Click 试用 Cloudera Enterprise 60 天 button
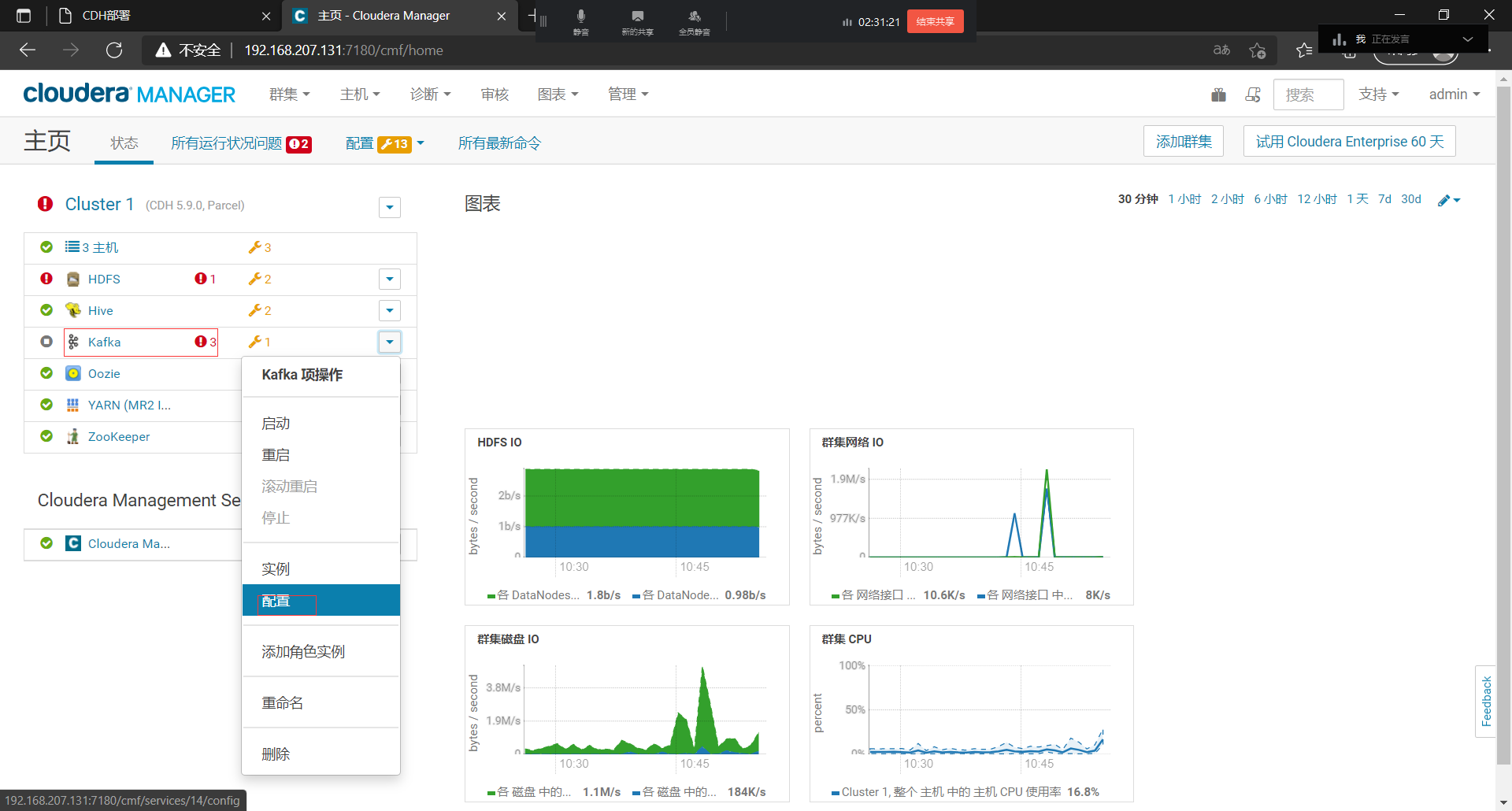Viewport: 1512px width, 811px height. 1349,142
